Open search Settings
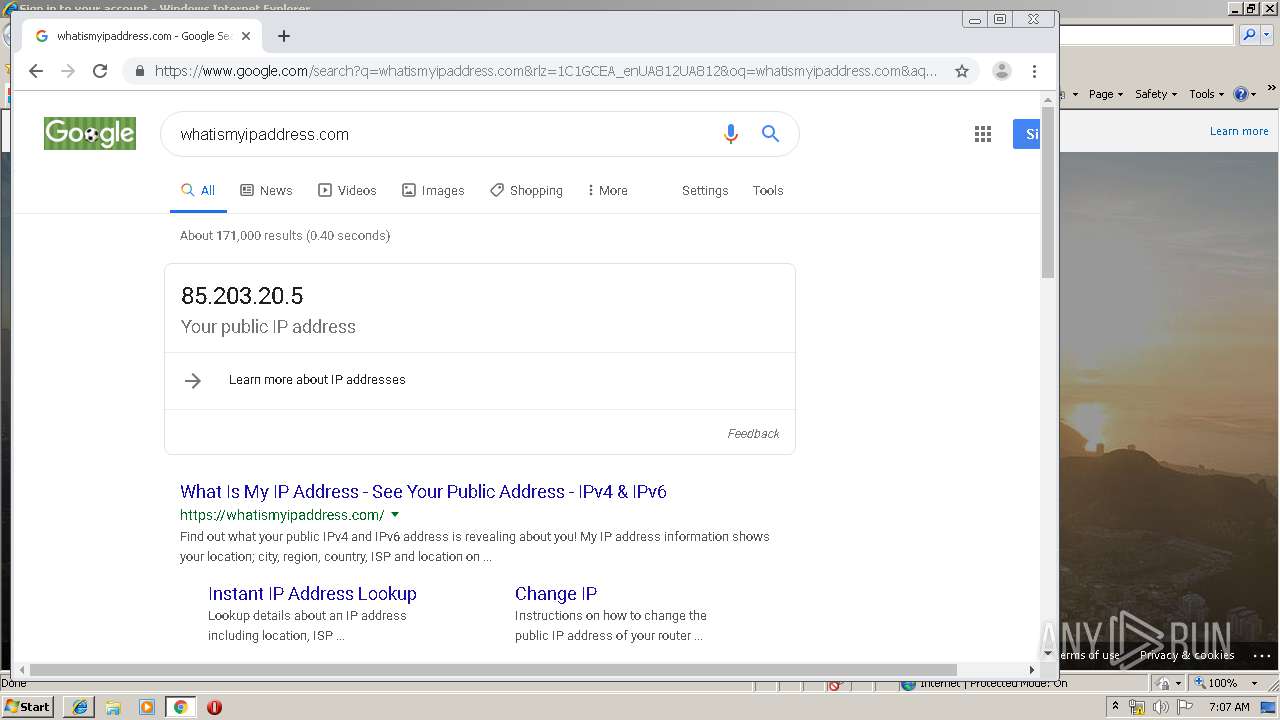The height and width of the screenshot is (720, 1280). [x=705, y=190]
